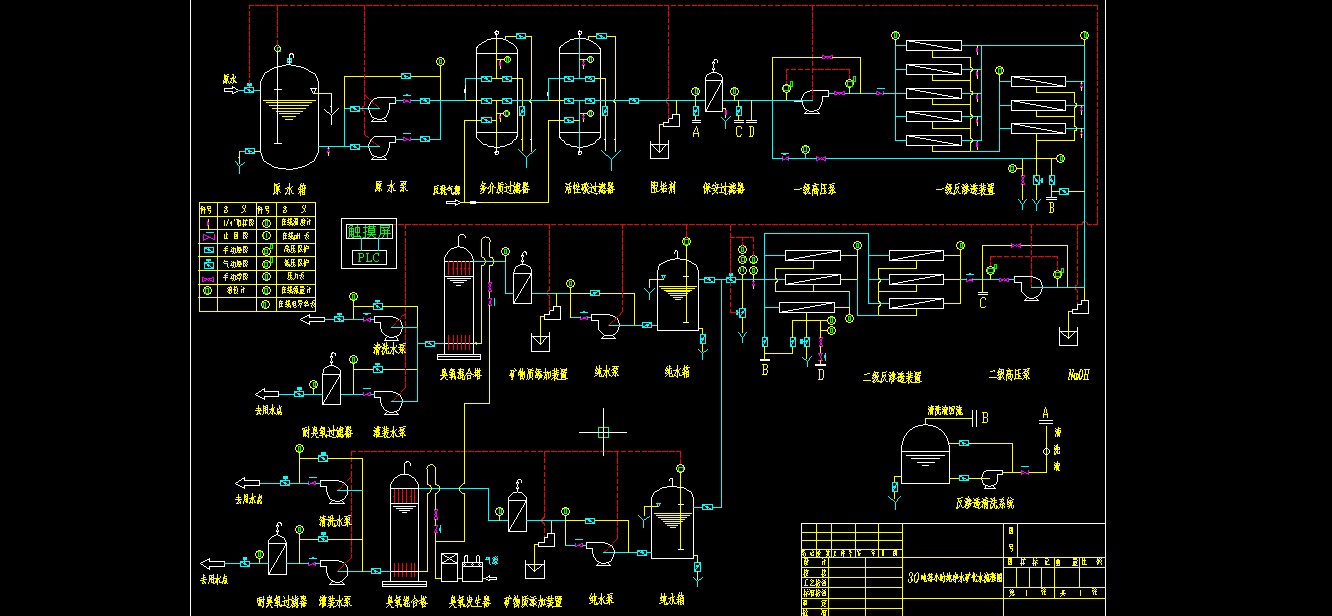Select the 保安过滤器 label

(725, 187)
